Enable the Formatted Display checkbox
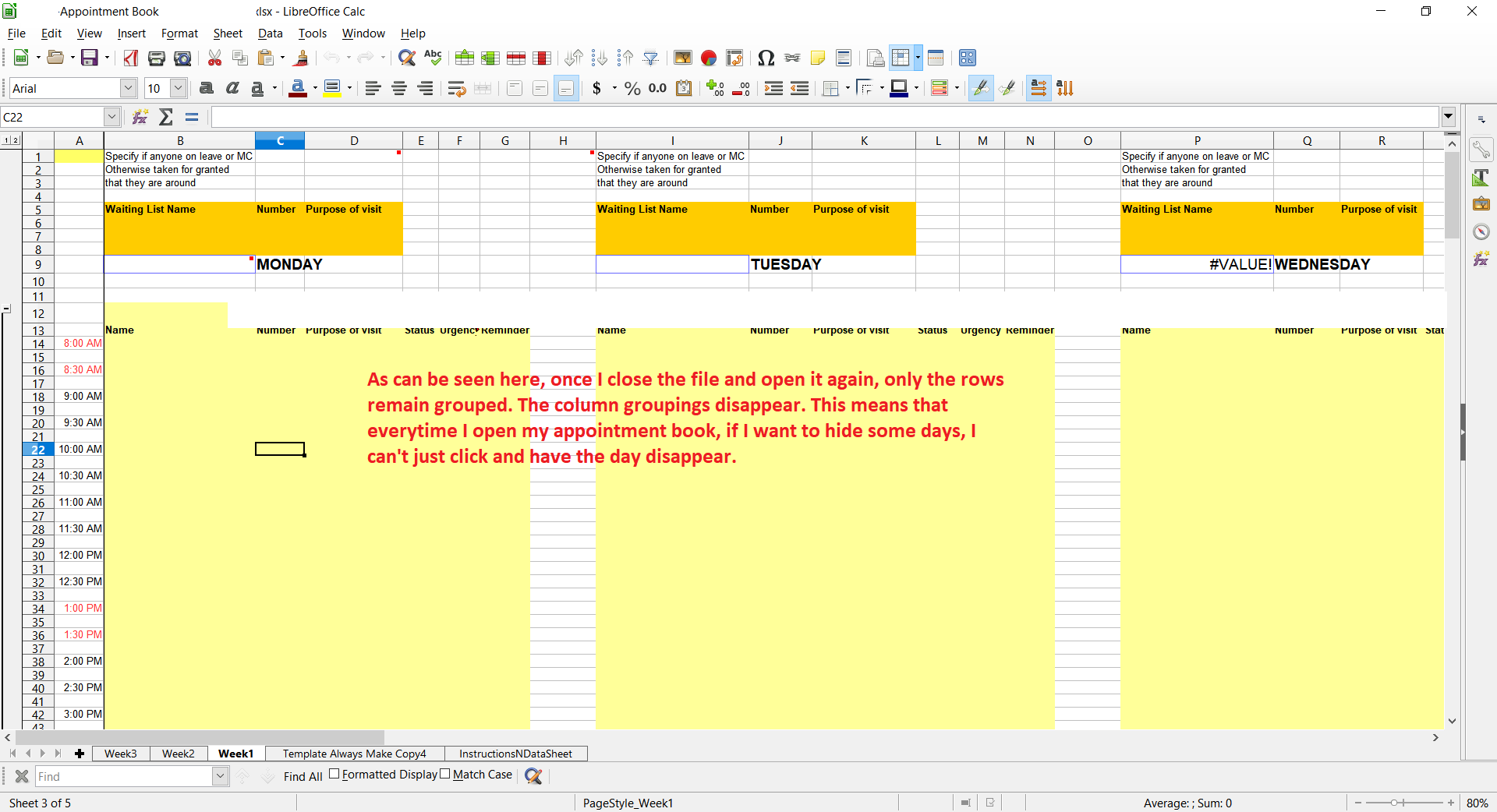Screen dimensions: 1497x812 click(x=334, y=774)
